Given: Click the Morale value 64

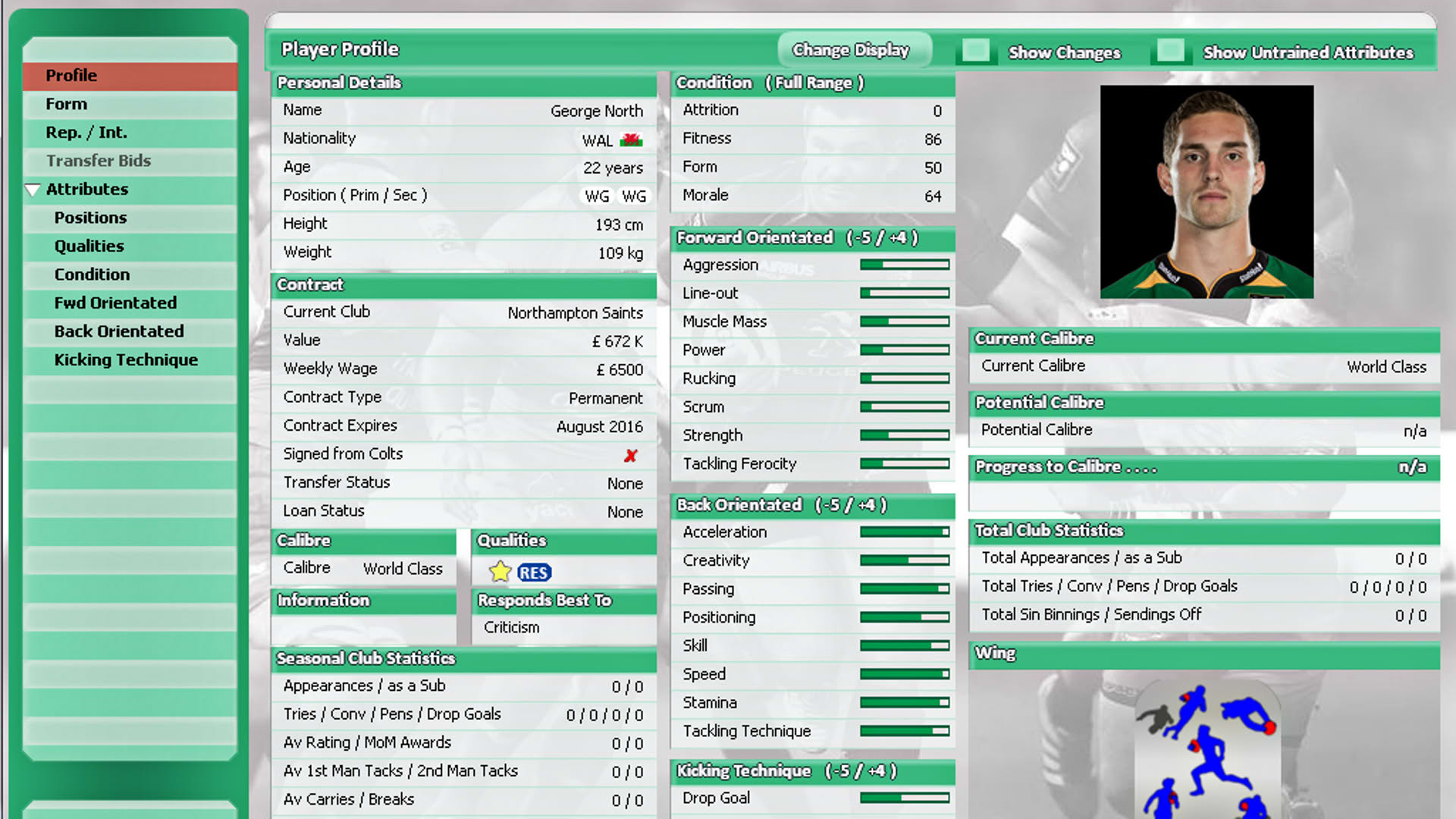Looking at the screenshot, I should pos(933,196).
